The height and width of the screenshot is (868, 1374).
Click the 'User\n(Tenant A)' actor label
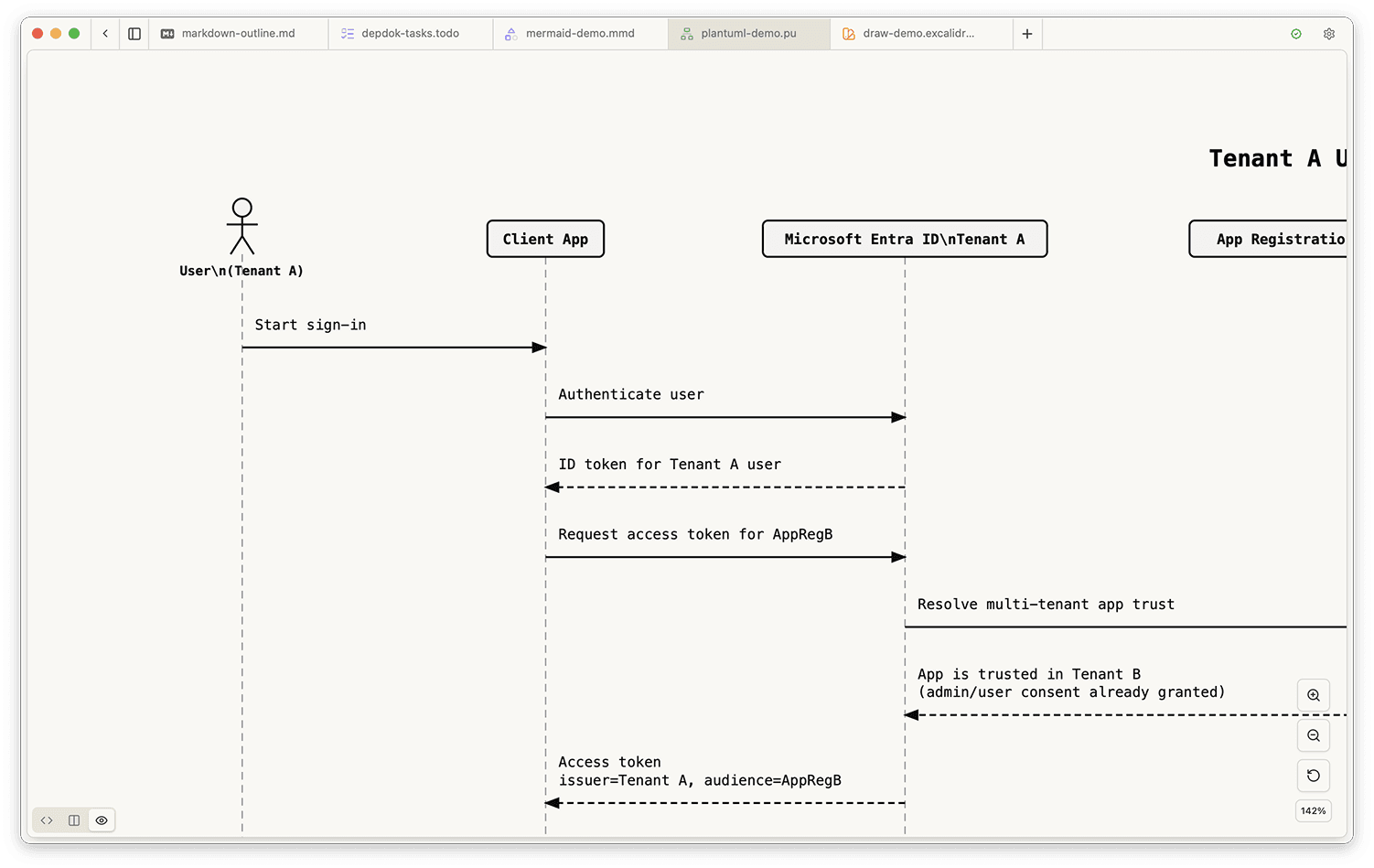click(x=242, y=271)
